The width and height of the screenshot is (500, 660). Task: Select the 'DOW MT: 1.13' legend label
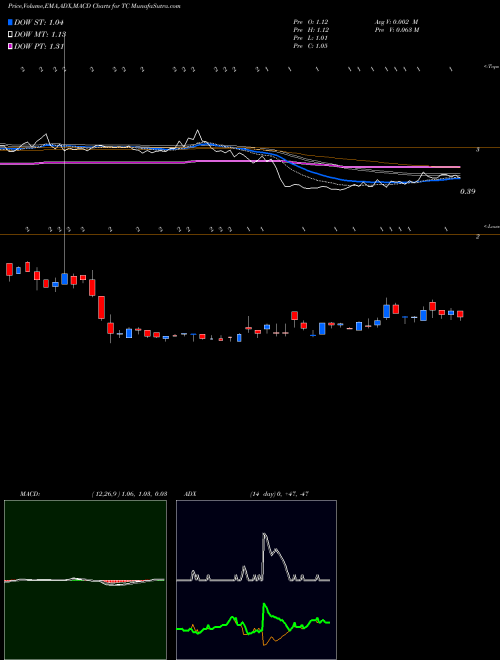coord(40,35)
